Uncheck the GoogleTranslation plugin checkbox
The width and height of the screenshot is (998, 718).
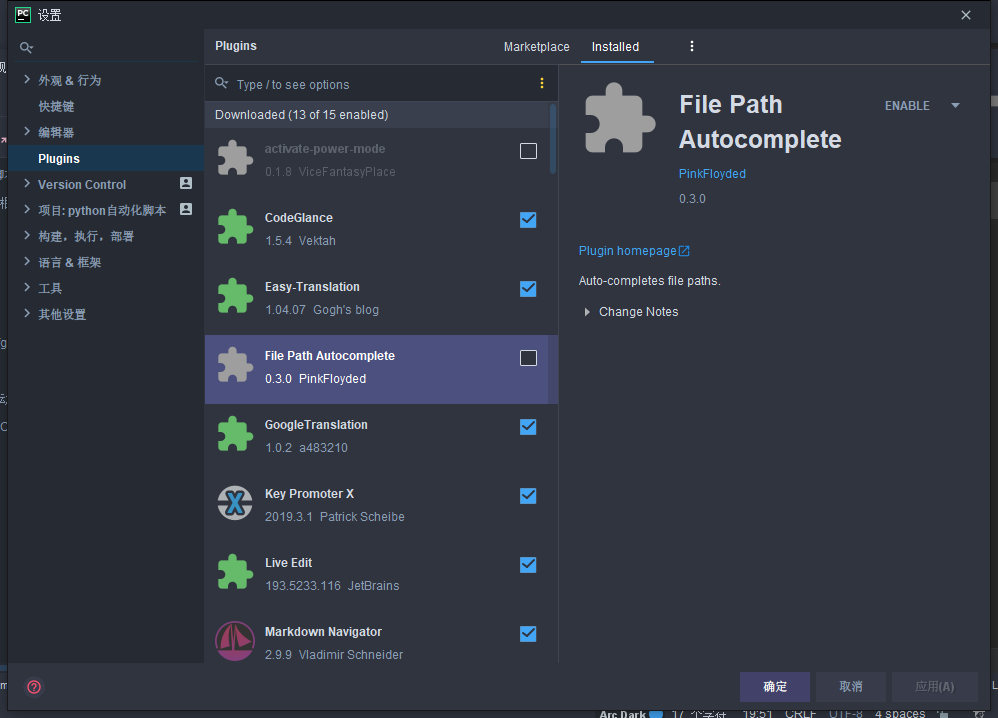528,427
